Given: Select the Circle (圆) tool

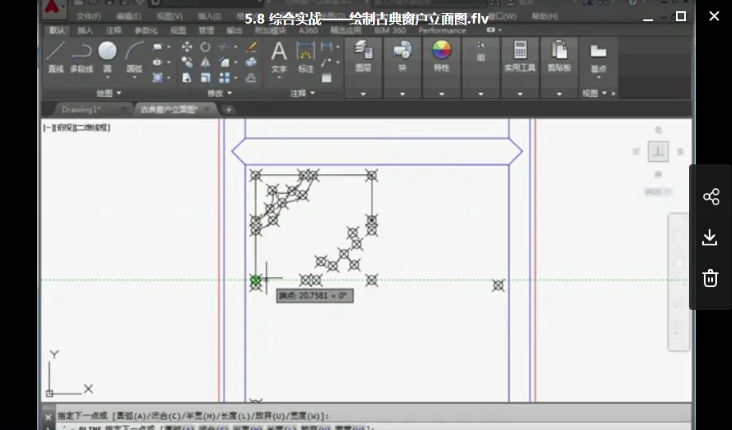Looking at the screenshot, I should tap(107, 56).
